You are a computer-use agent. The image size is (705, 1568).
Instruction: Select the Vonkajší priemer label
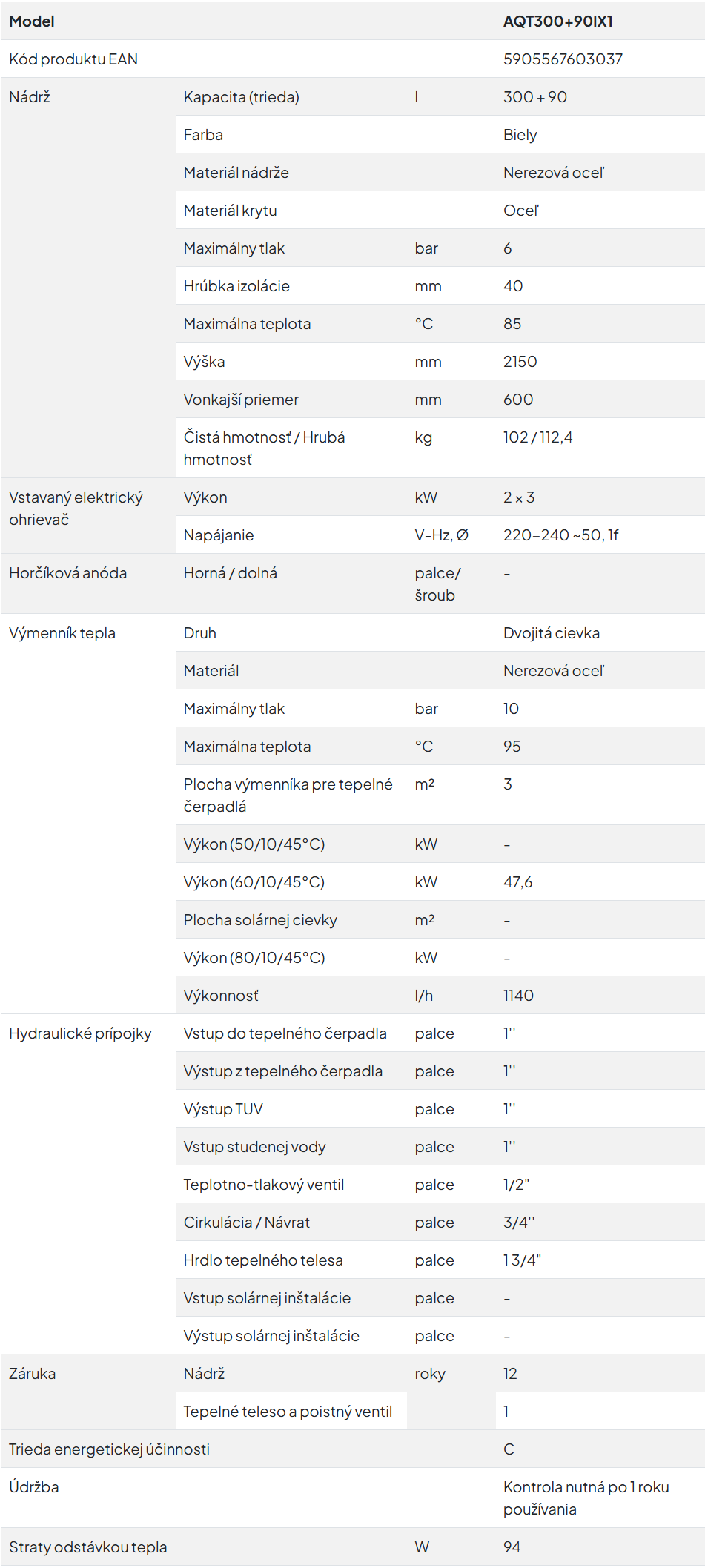click(x=241, y=400)
